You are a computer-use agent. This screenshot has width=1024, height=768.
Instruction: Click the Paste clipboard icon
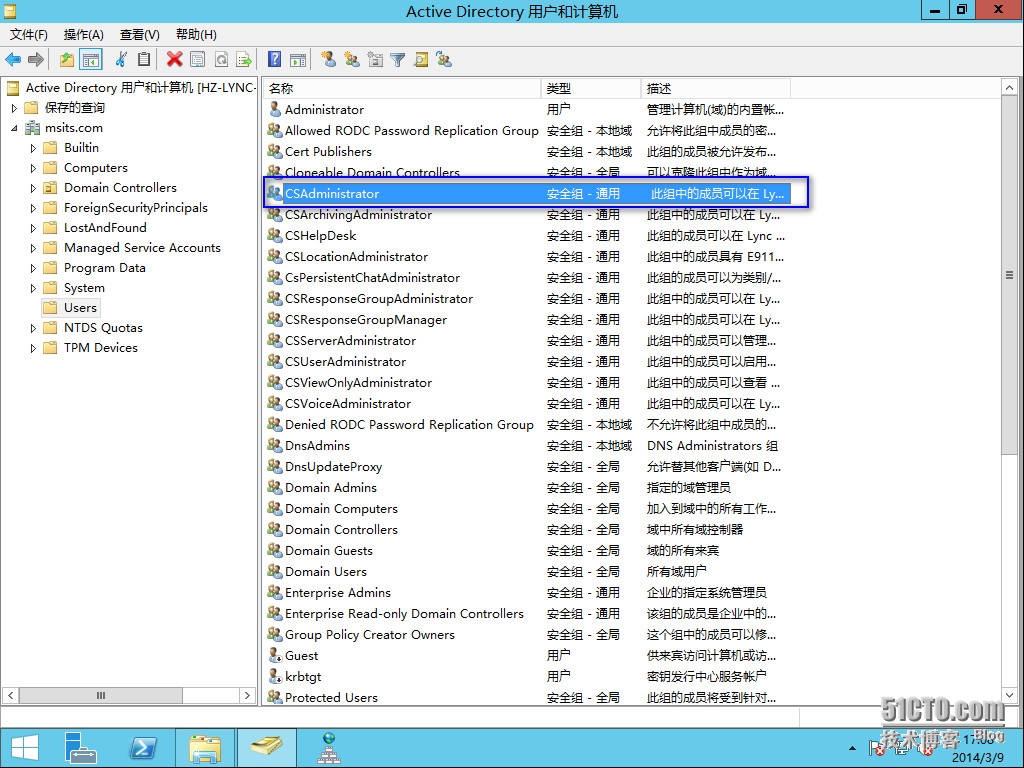point(144,60)
